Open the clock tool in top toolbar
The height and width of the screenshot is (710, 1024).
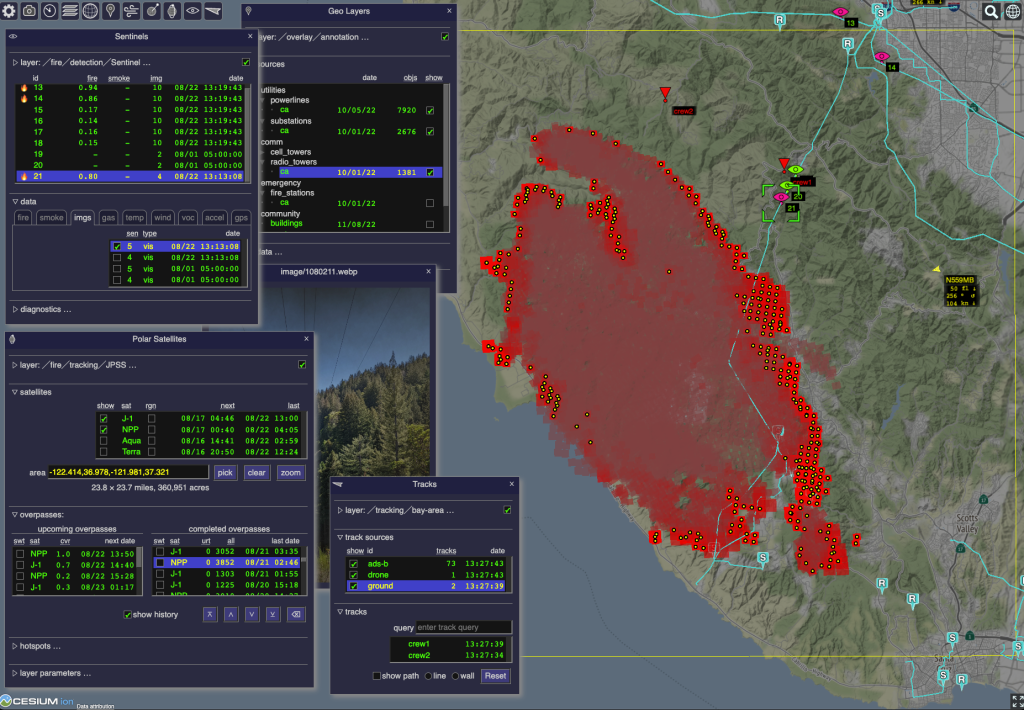pos(50,10)
